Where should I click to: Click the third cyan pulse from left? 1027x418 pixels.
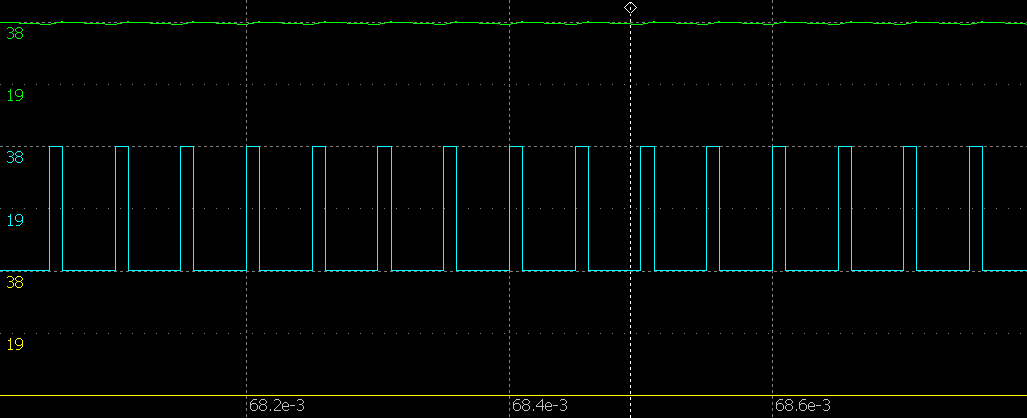[x=187, y=147]
